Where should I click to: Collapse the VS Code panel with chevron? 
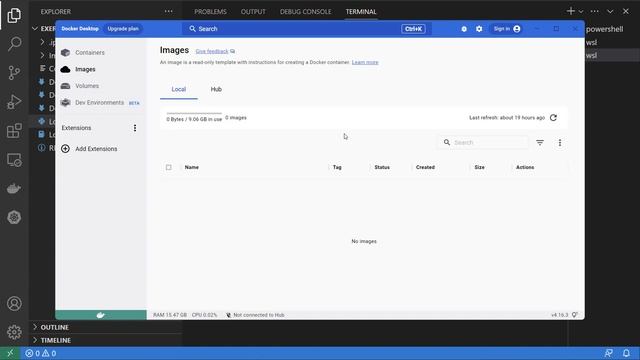tap(610, 11)
